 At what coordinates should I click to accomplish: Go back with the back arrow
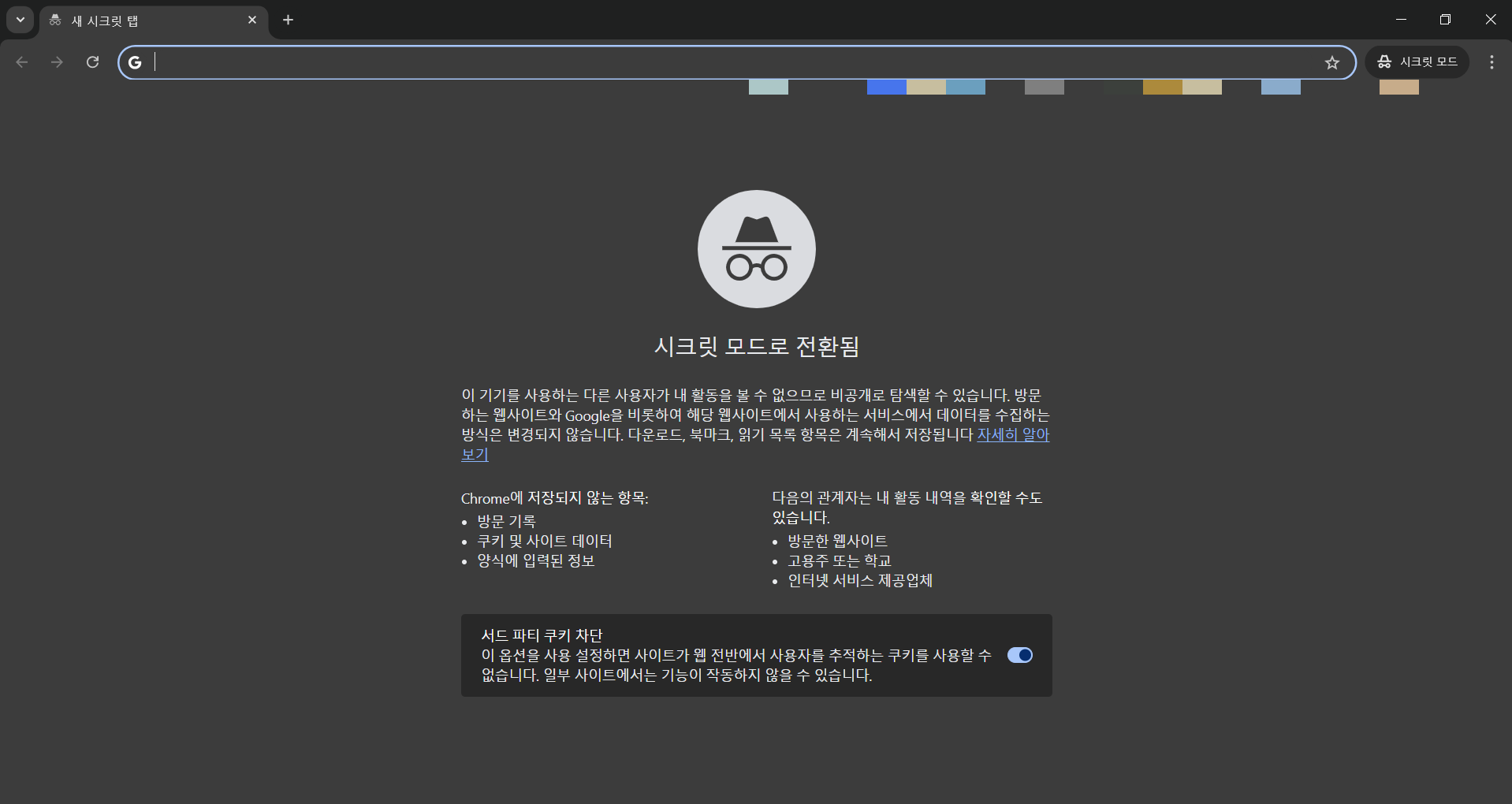click(x=22, y=62)
